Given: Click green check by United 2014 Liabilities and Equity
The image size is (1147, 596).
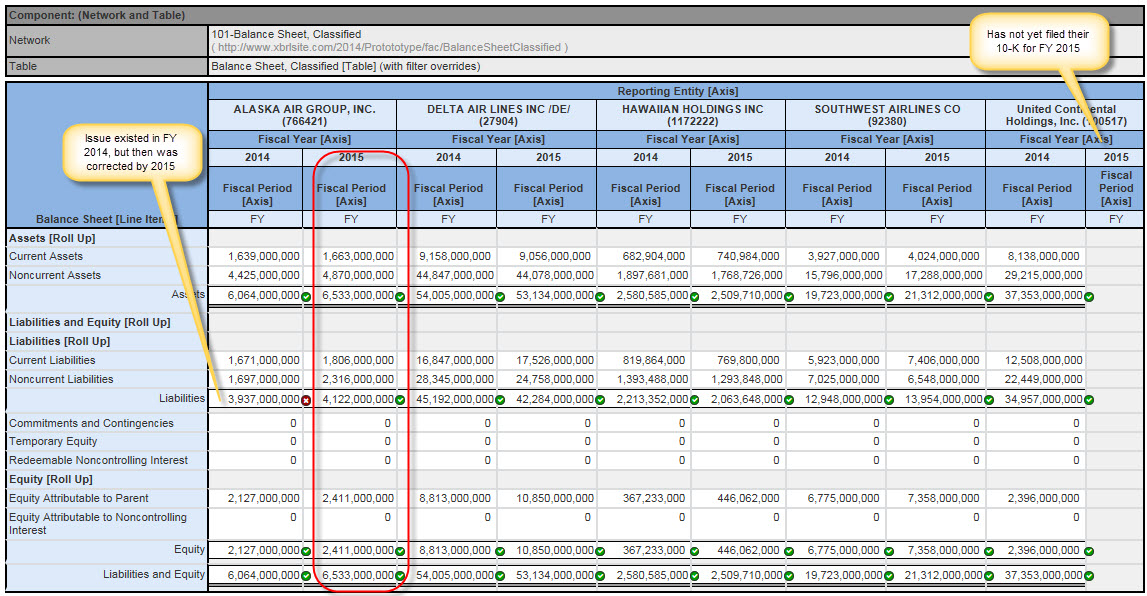Looking at the screenshot, I should (x=1089, y=575).
